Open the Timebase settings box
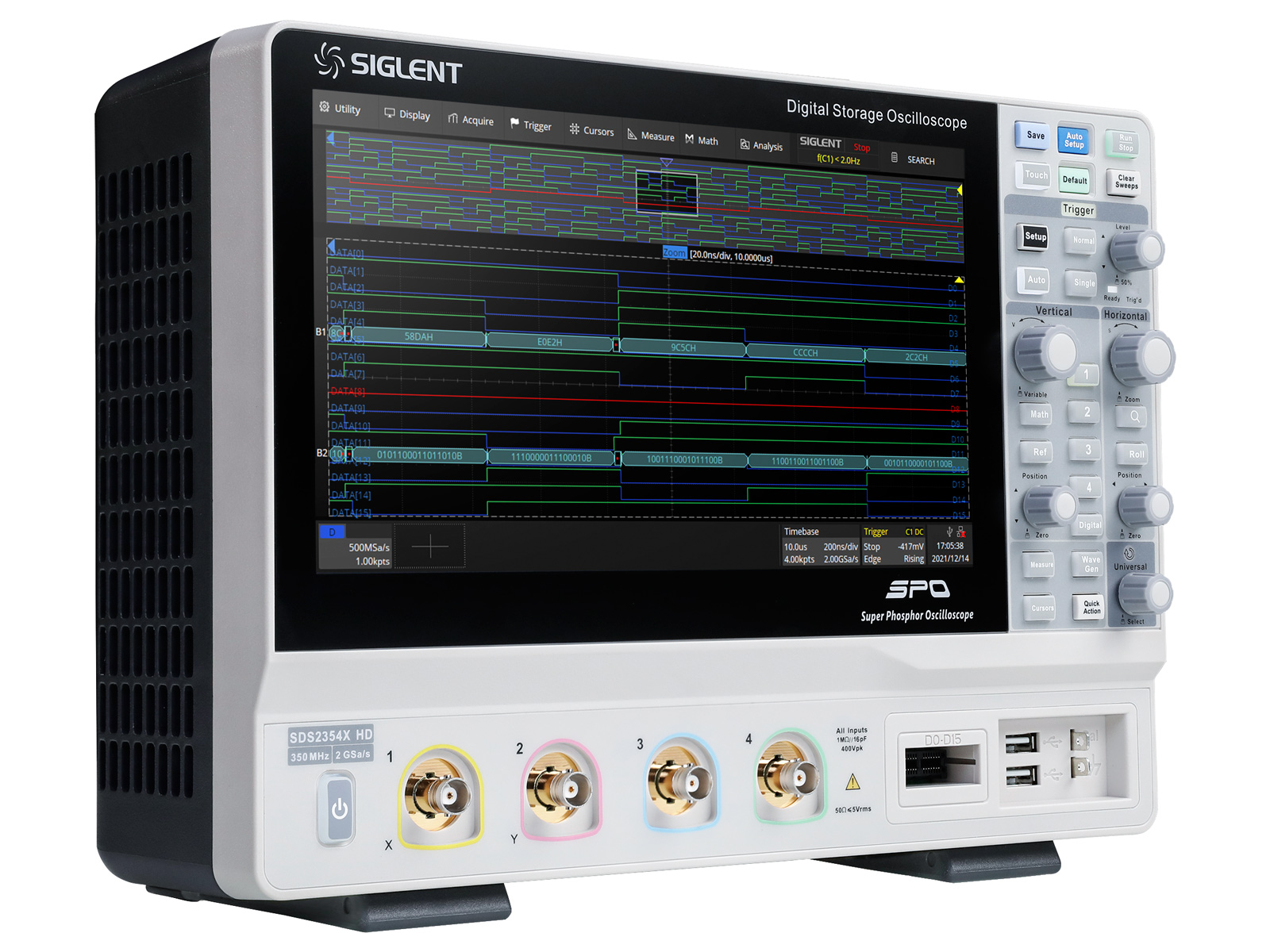This screenshot has height=952, width=1270. coord(820,547)
